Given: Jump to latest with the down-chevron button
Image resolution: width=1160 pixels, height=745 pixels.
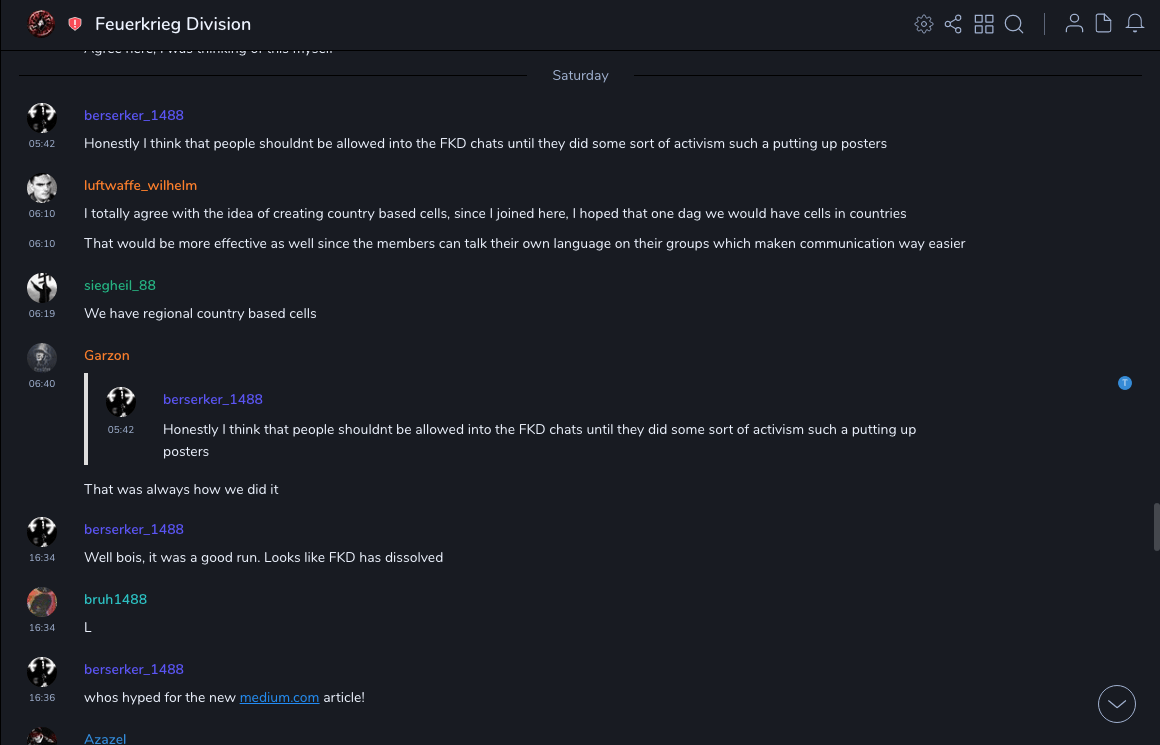Looking at the screenshot, I should coord(1117,704).
